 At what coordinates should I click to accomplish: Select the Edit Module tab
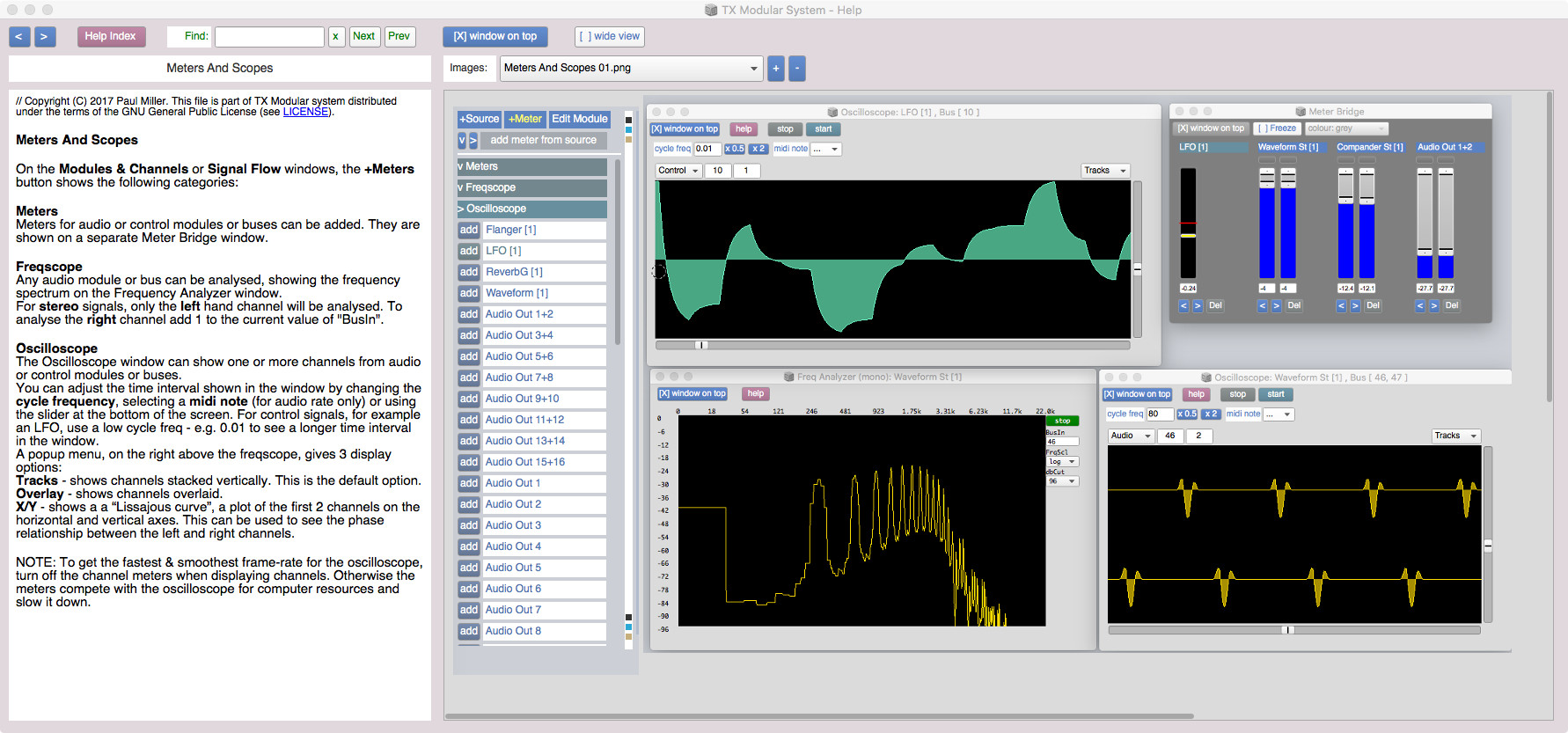click(x=579, y=119)
